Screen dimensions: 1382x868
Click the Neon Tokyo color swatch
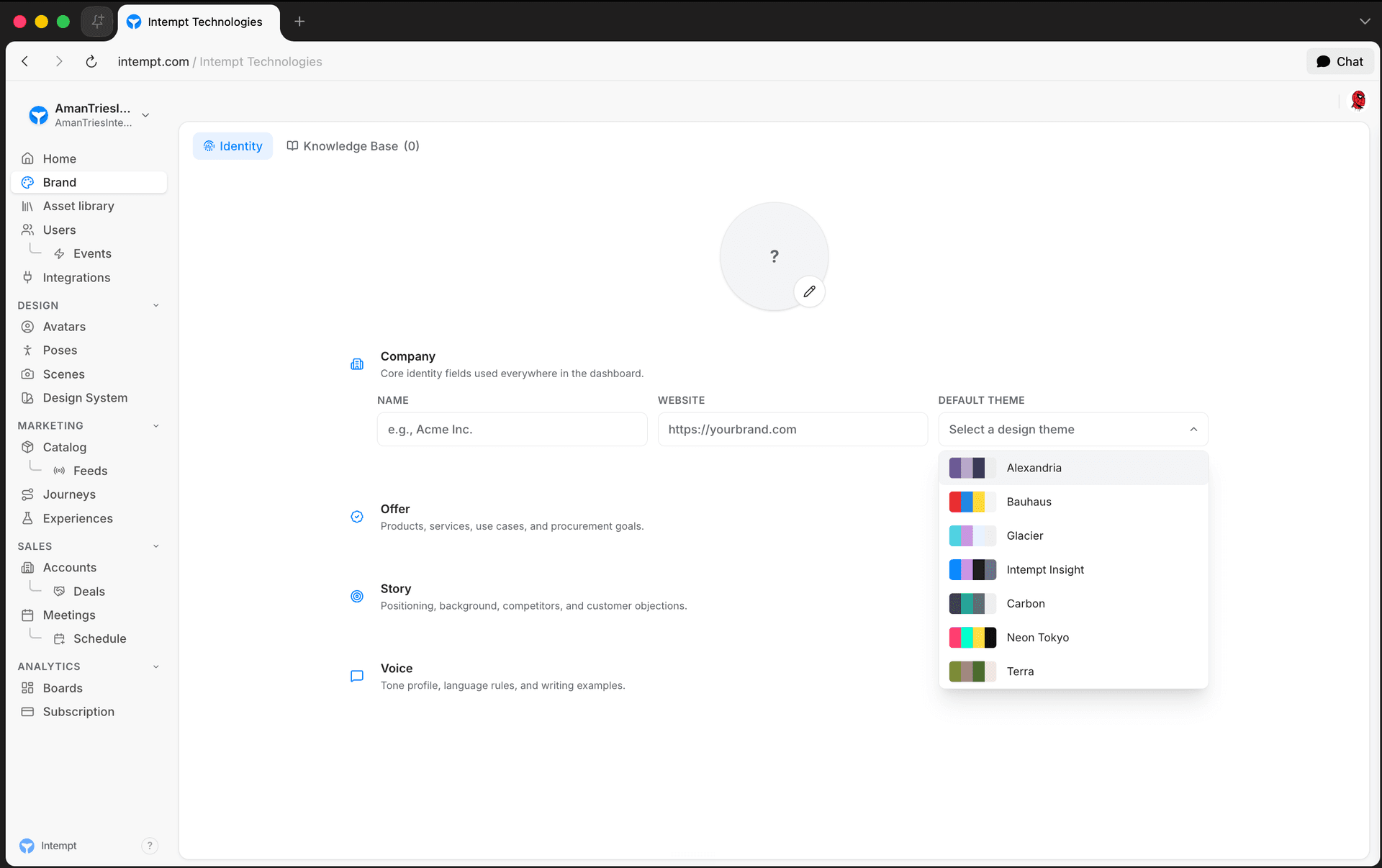point(972,638)
